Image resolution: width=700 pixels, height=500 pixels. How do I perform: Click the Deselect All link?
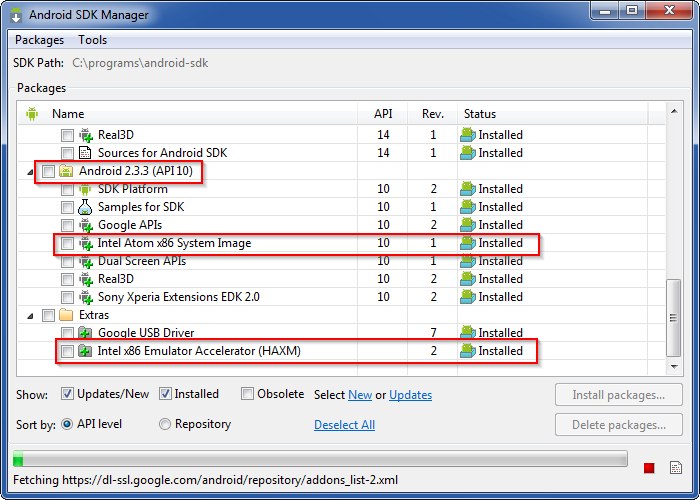point(344,425)
